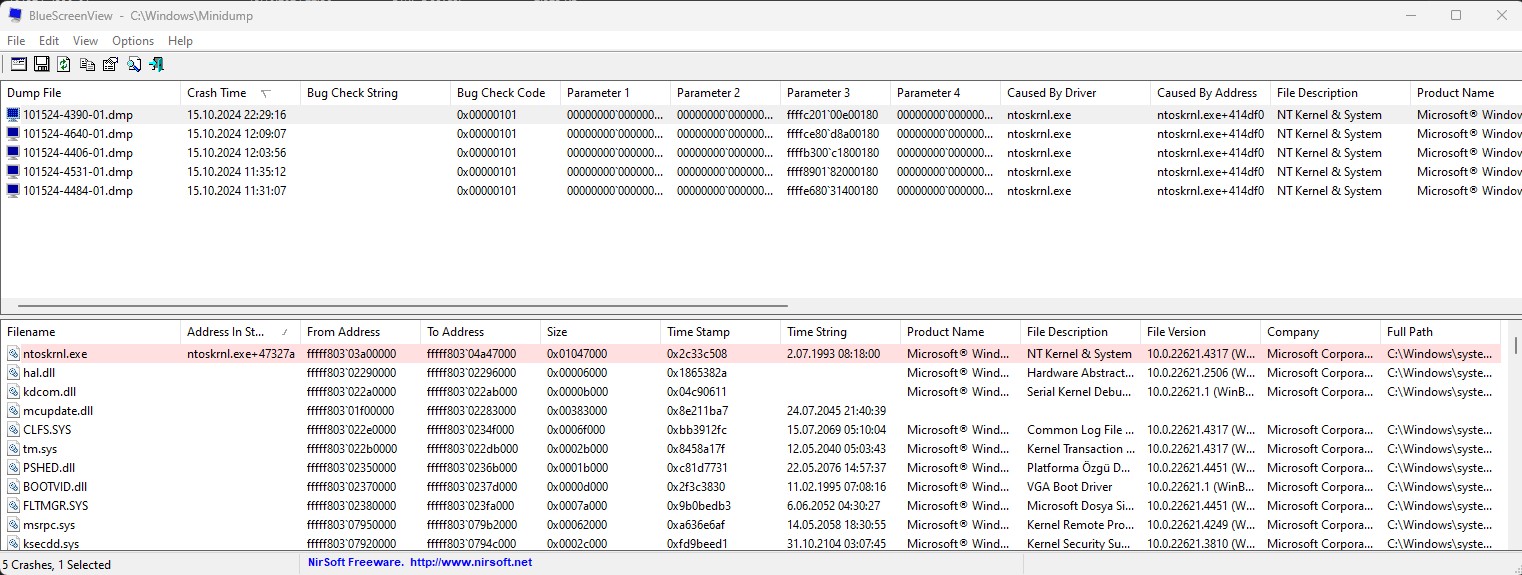Click the PSHED.dll file icon
1522x575 pixels.
(x=13, y=468)
